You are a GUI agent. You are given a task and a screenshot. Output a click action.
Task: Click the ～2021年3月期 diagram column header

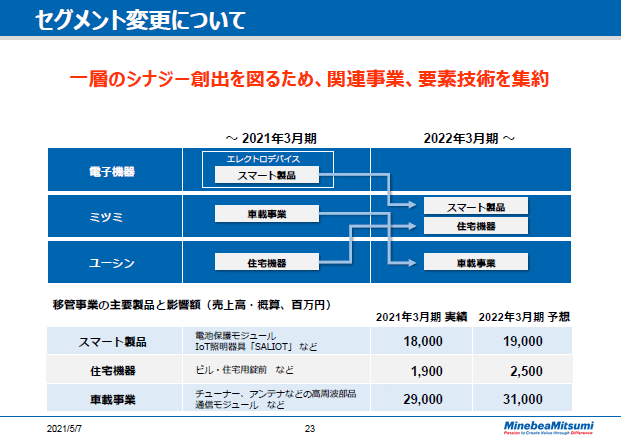(273, 137)
